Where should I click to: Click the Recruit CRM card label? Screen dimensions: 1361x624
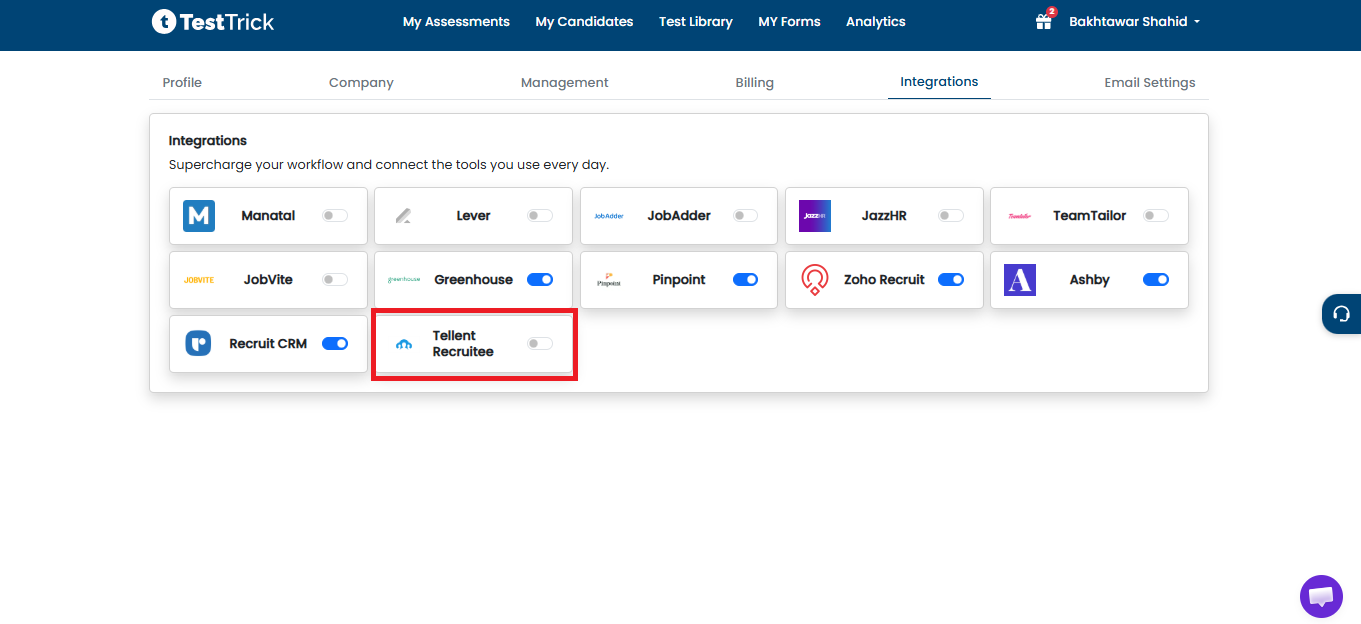[x=268, y=344]
